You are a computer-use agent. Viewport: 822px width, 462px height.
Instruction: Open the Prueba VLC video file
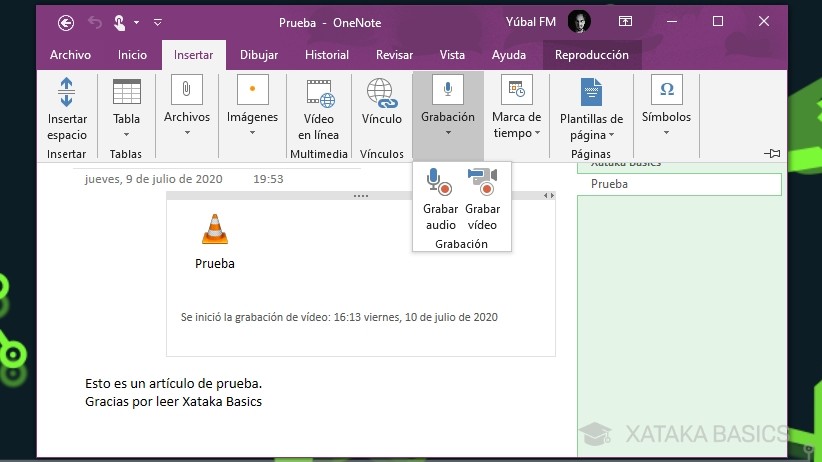[x=215, y=242]
